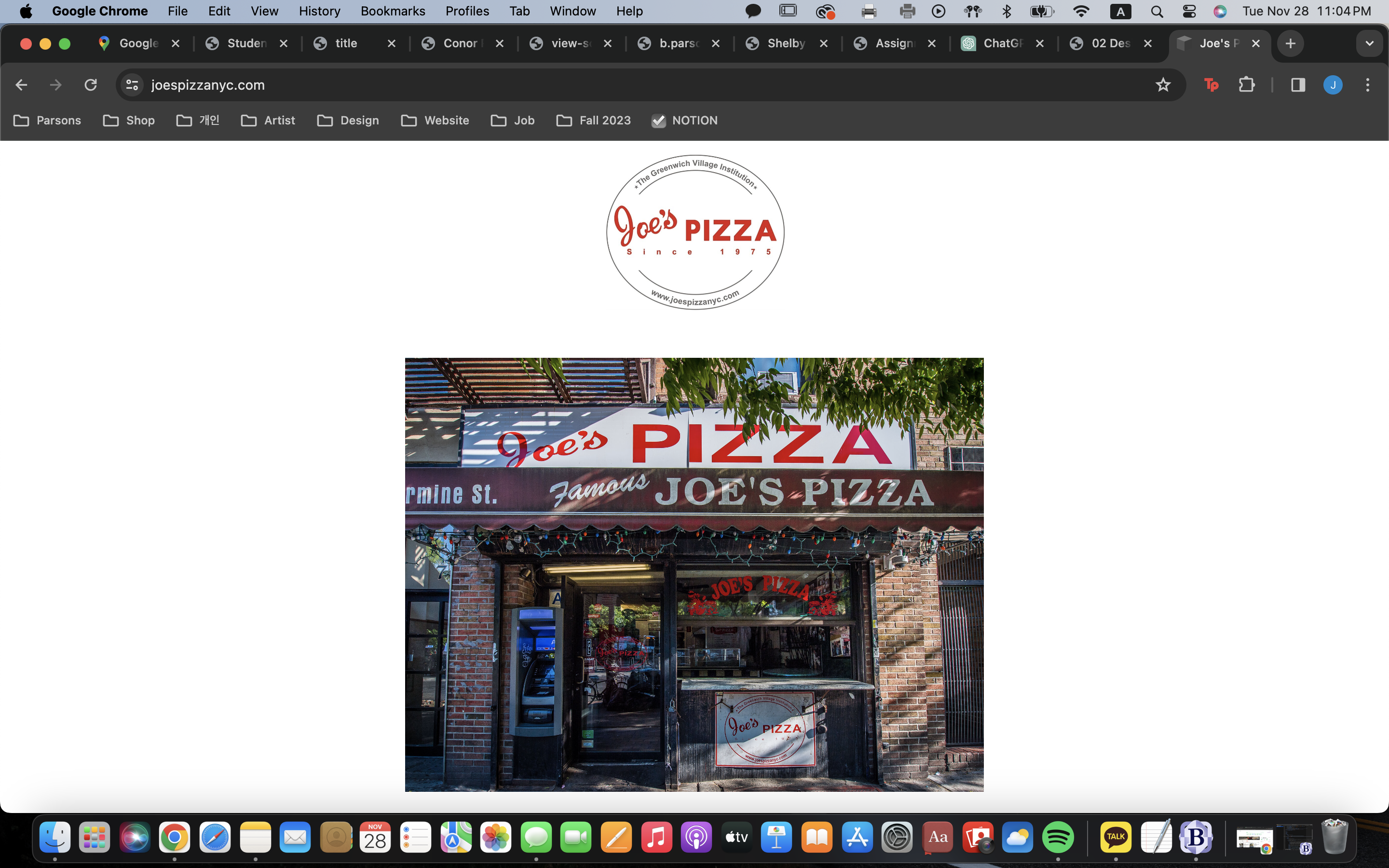Image resolution: width=1389 pixels, height=868 pixels.
Task: Open Safari from the Dock
Action: pyautogui.click(x=215, y=838)
